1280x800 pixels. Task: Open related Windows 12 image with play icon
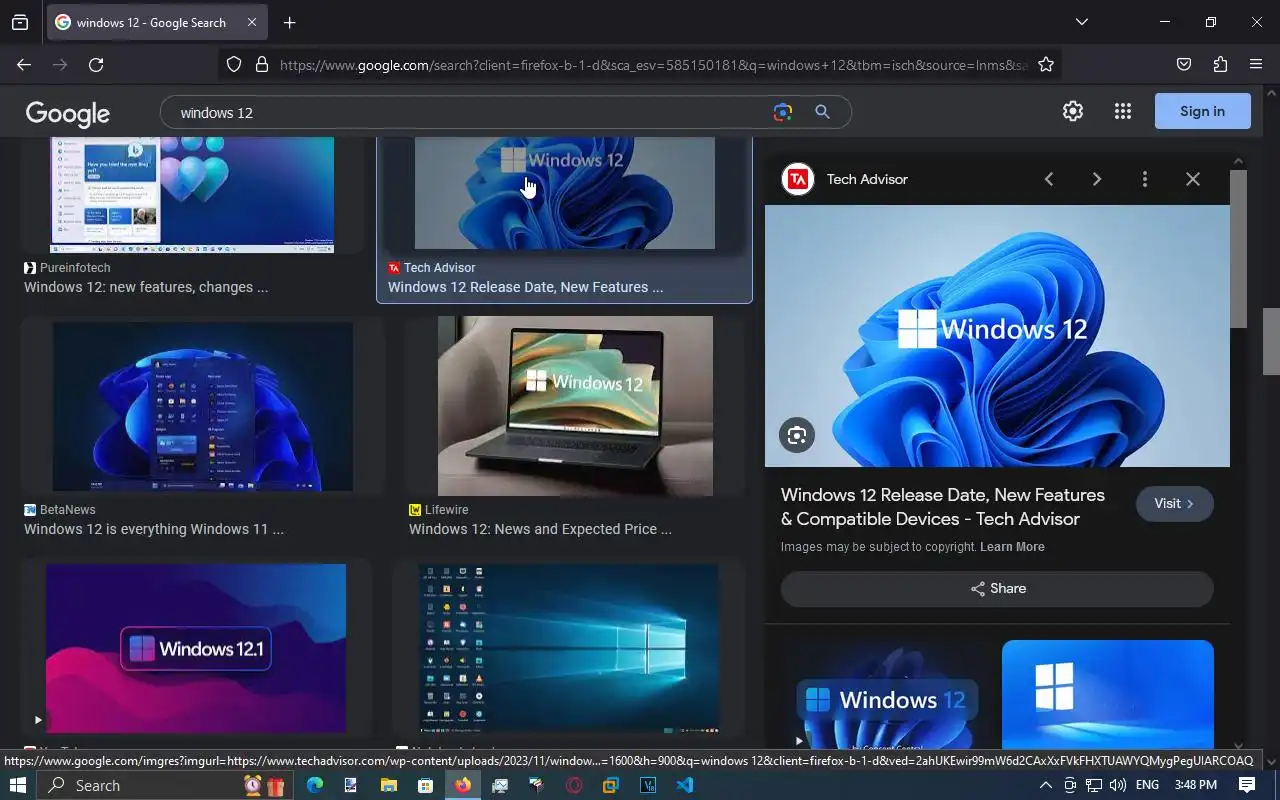click(888, 695)
